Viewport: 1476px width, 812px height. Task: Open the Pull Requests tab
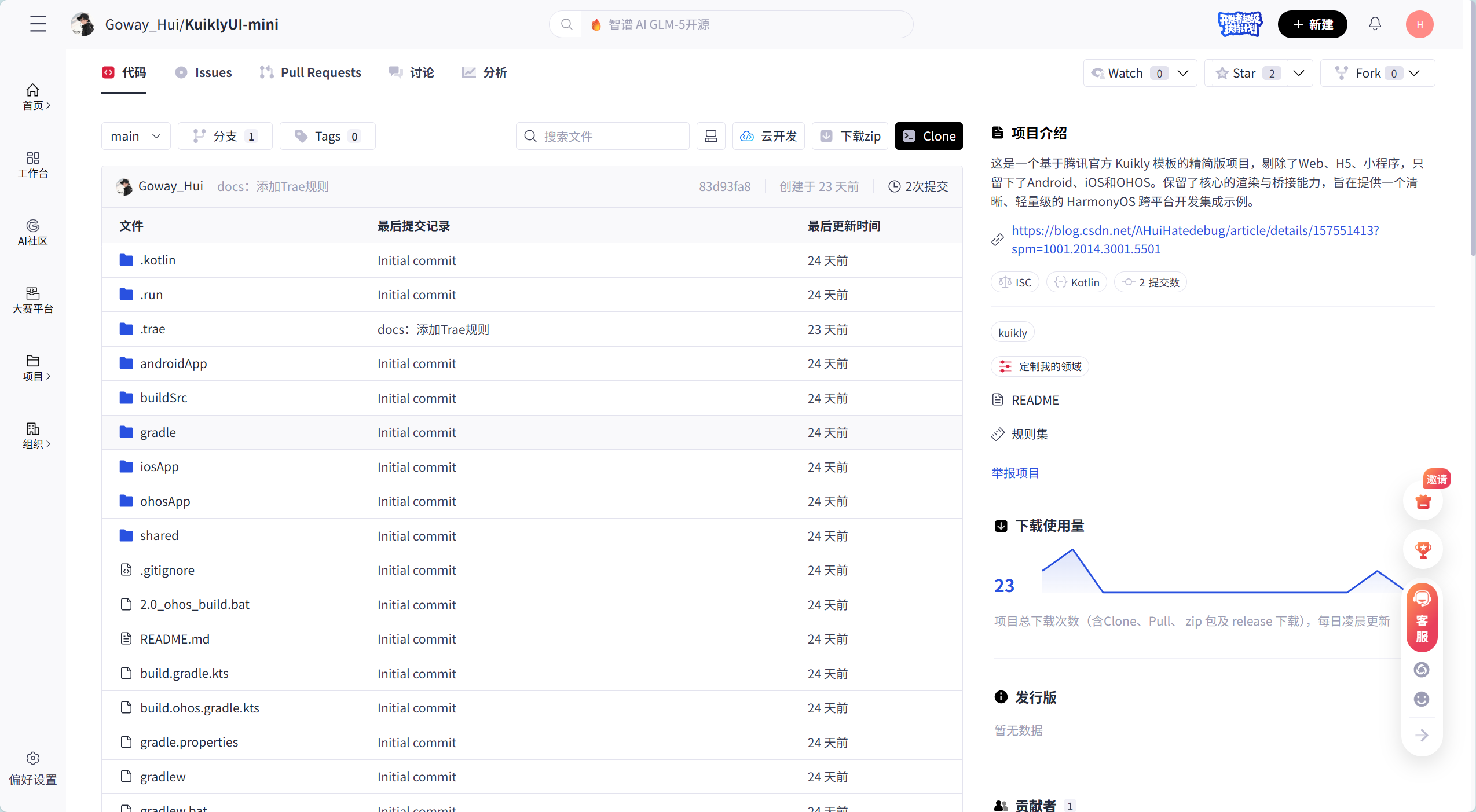pos(311,72)
